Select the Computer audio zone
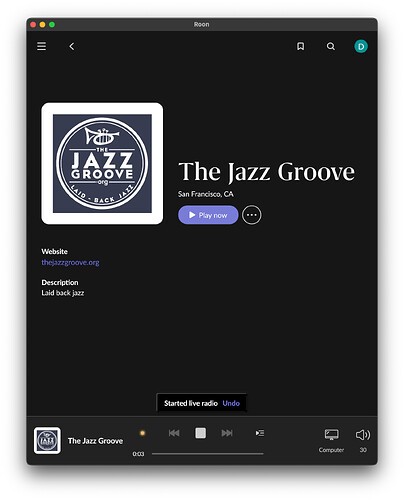 331,440
